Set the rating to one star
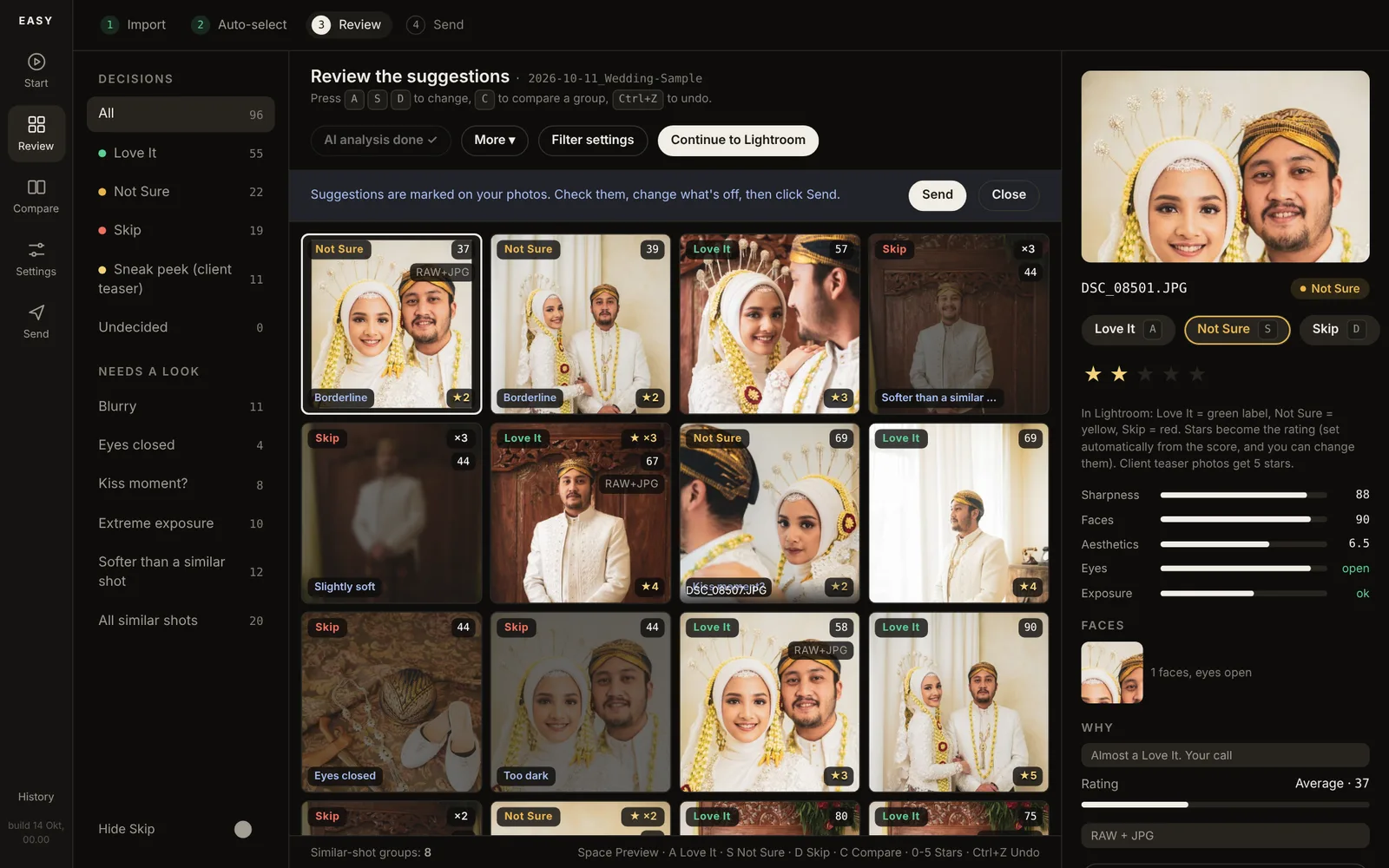 click(1093, 374)
